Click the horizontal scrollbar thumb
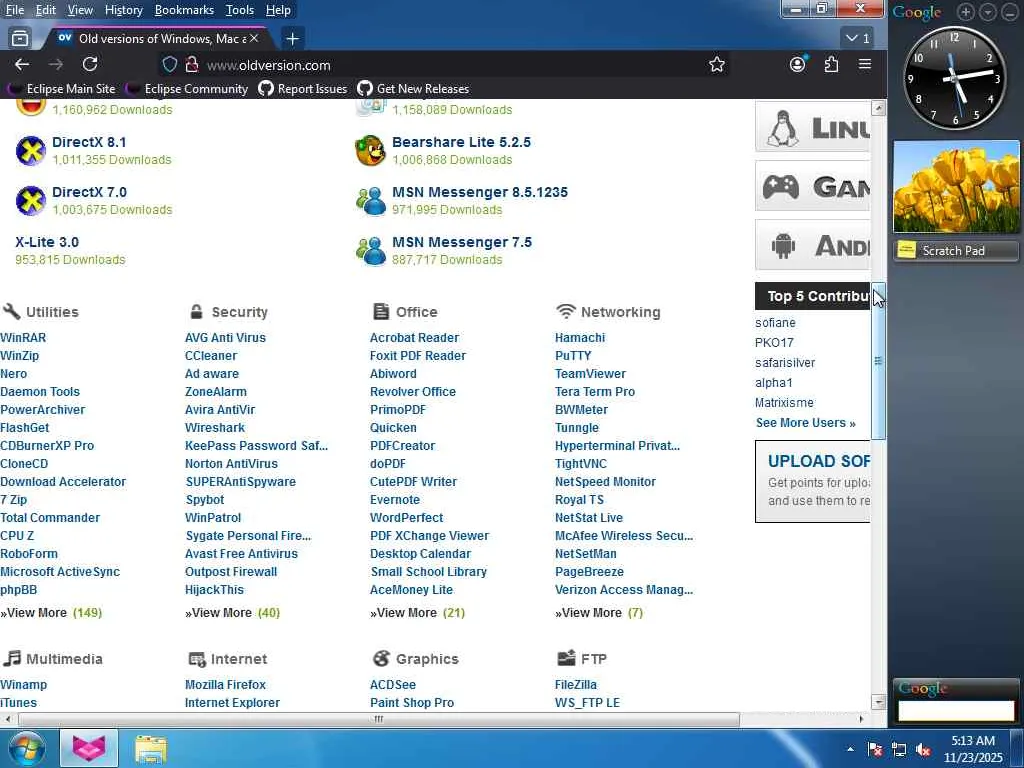Screen dimensions: 1024x768 [379, 719]
